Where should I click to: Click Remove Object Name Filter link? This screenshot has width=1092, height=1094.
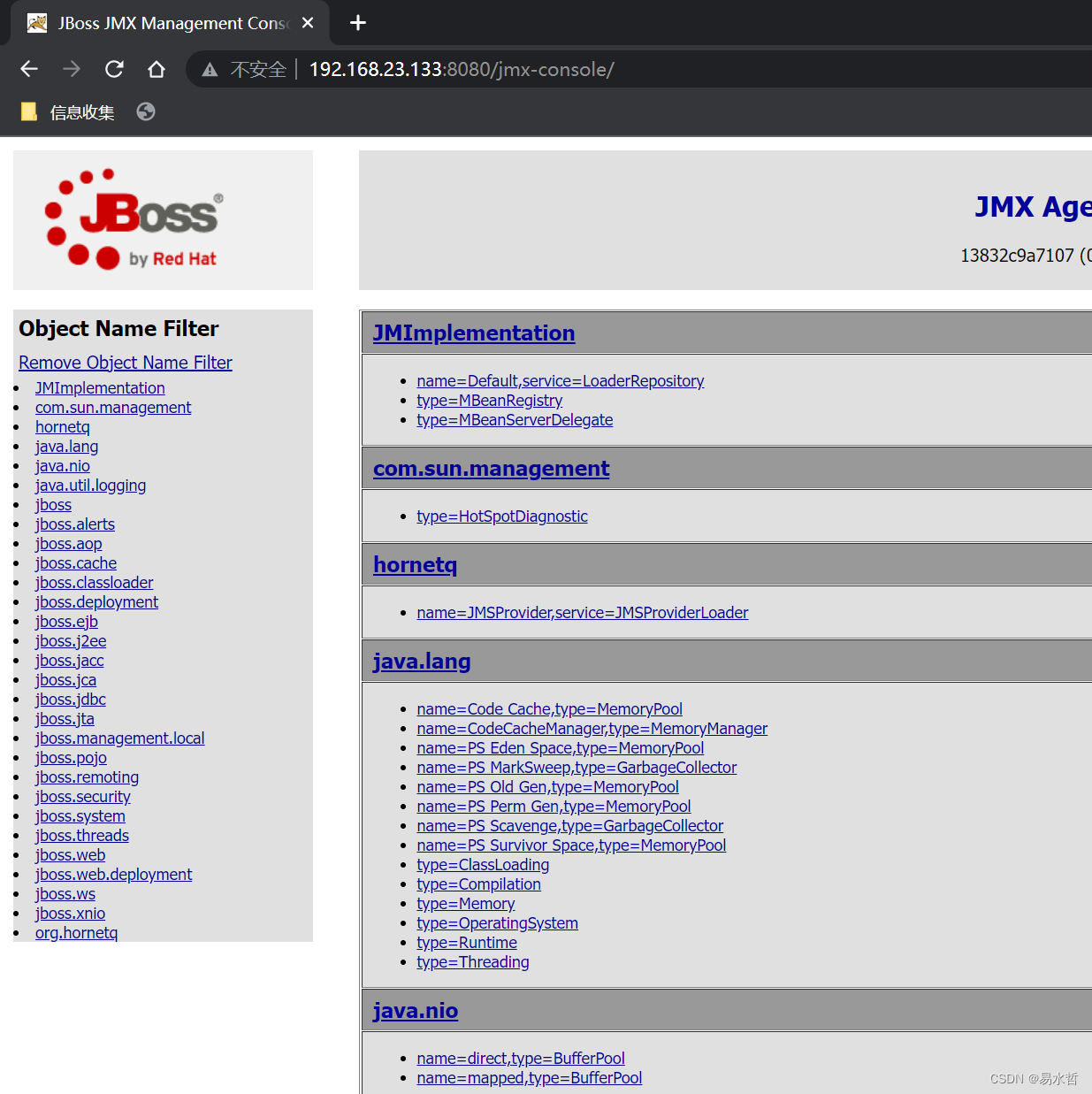click(126, 363)
